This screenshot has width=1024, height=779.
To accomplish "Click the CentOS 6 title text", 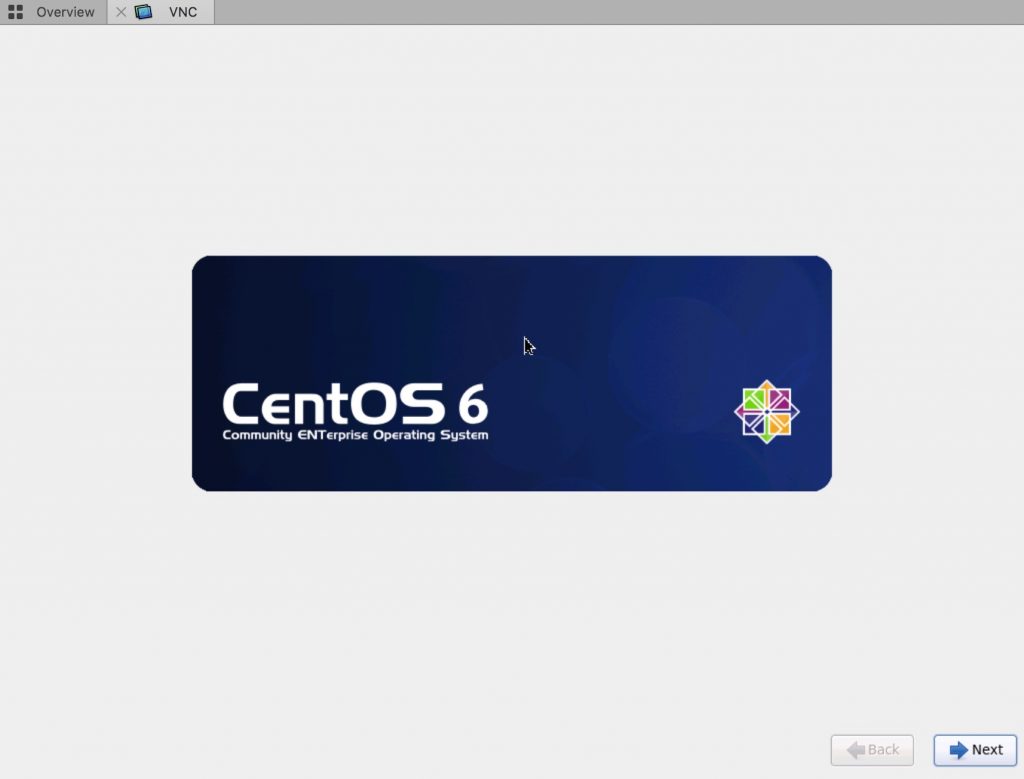I will 355,404.
